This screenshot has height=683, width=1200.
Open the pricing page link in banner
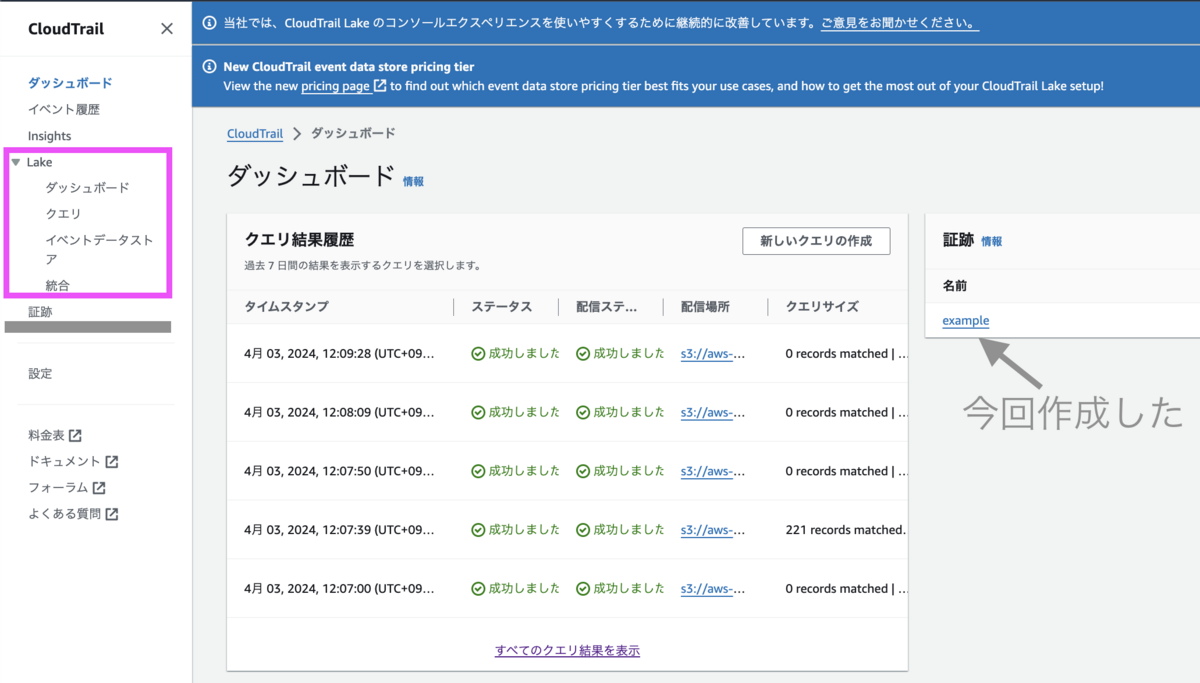(x=335, y=86)
